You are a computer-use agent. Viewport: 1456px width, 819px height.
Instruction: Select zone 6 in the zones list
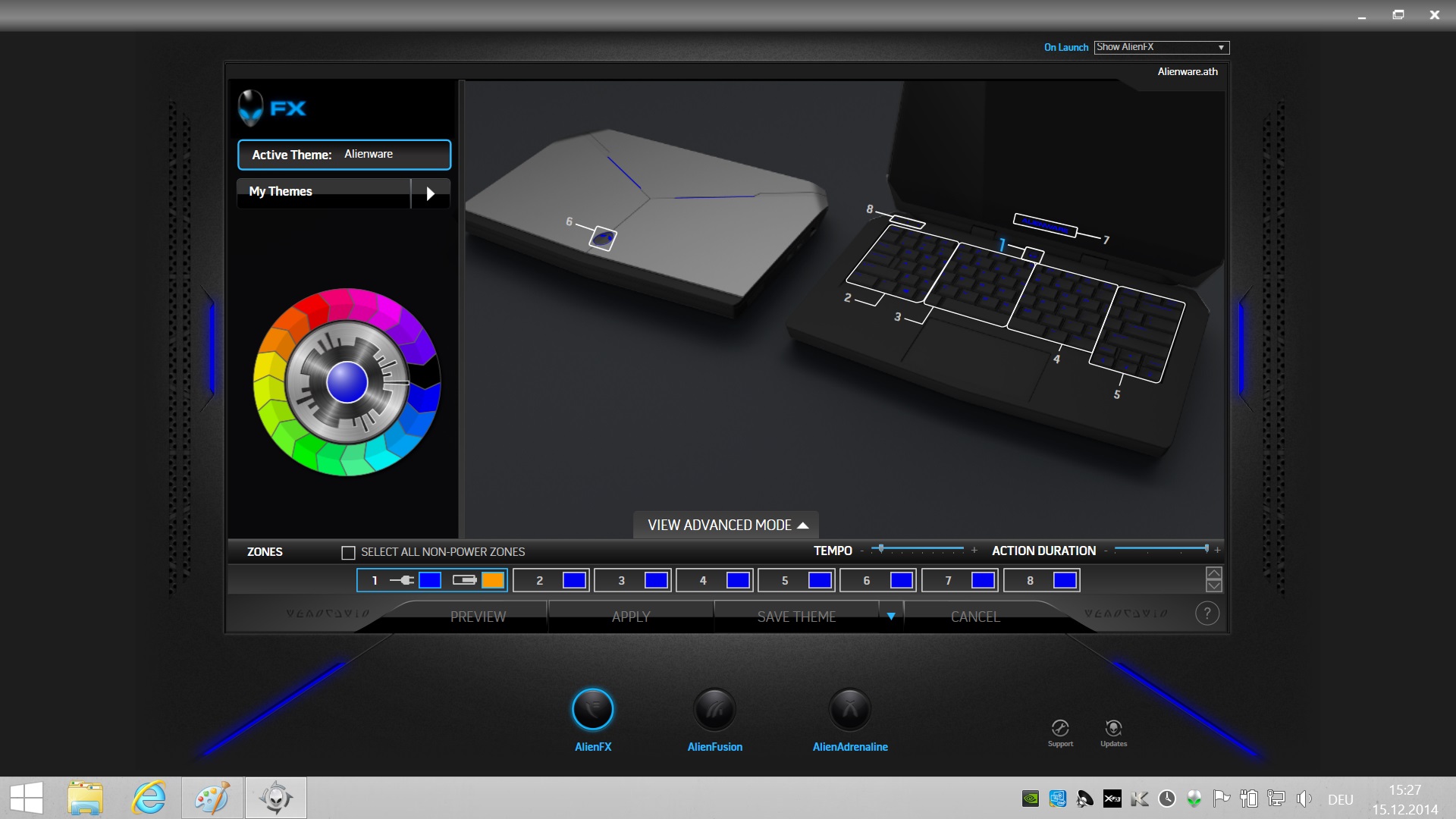[867, 581]
